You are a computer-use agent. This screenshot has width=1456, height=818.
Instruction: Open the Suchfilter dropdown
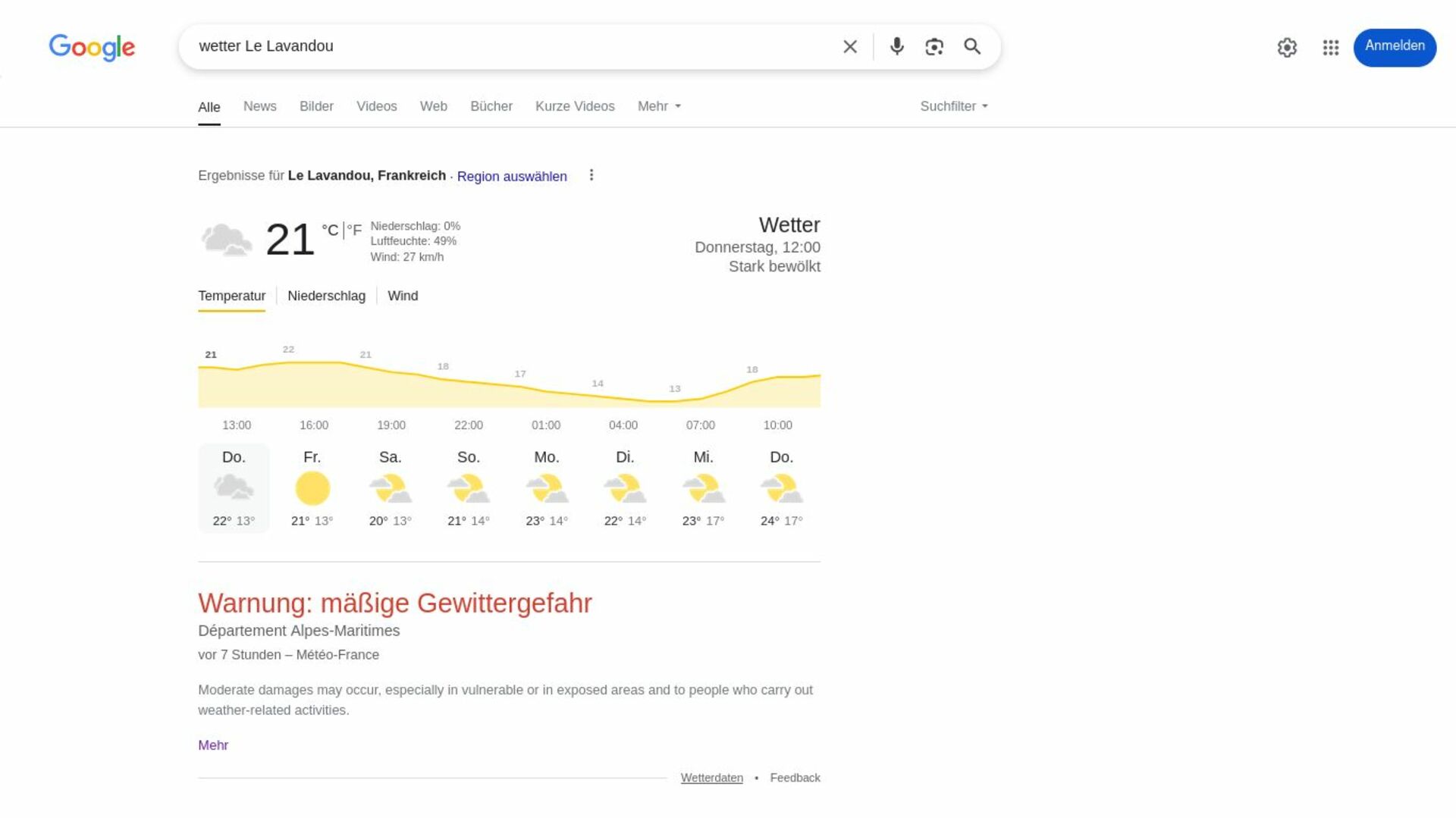click(954, 106)
